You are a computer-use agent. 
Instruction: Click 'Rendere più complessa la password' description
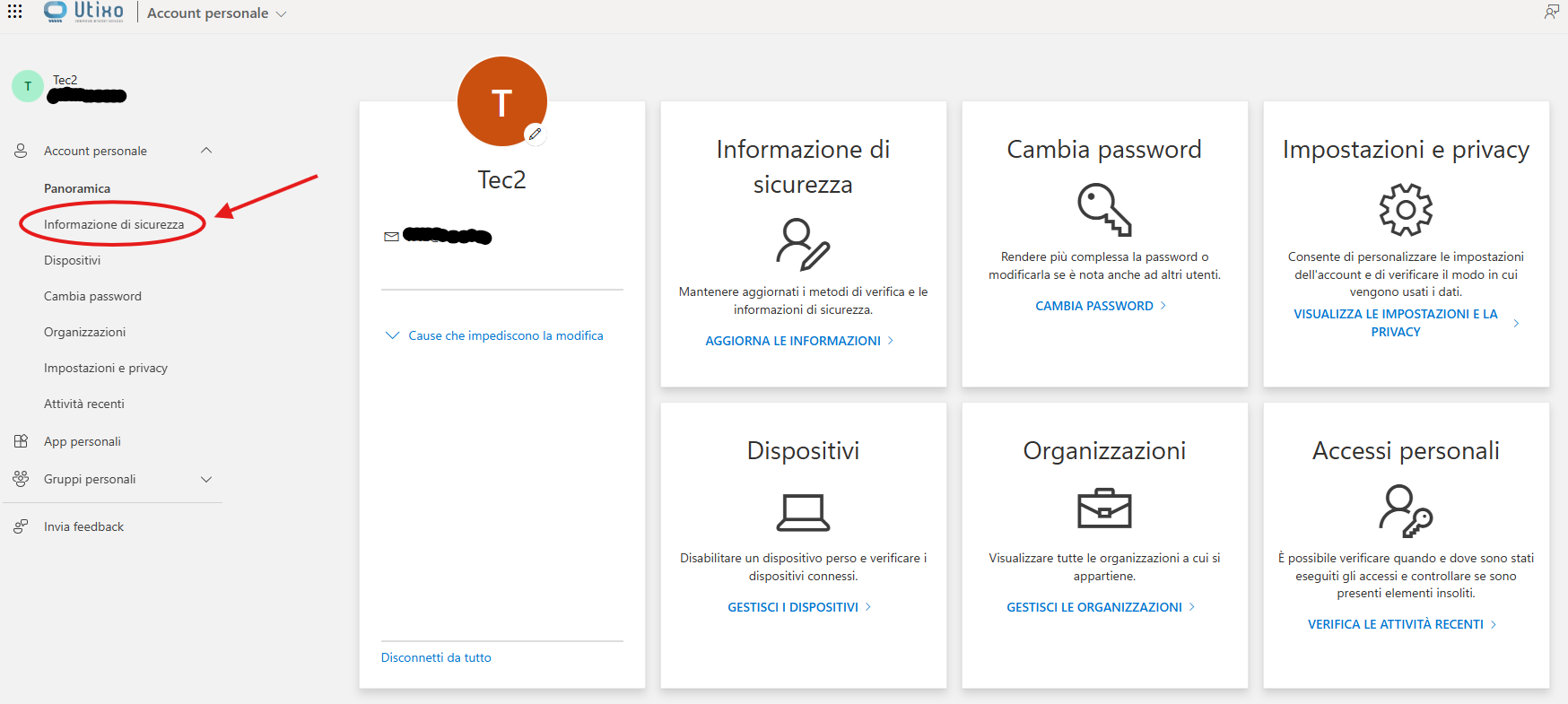tap(1104, 265)
